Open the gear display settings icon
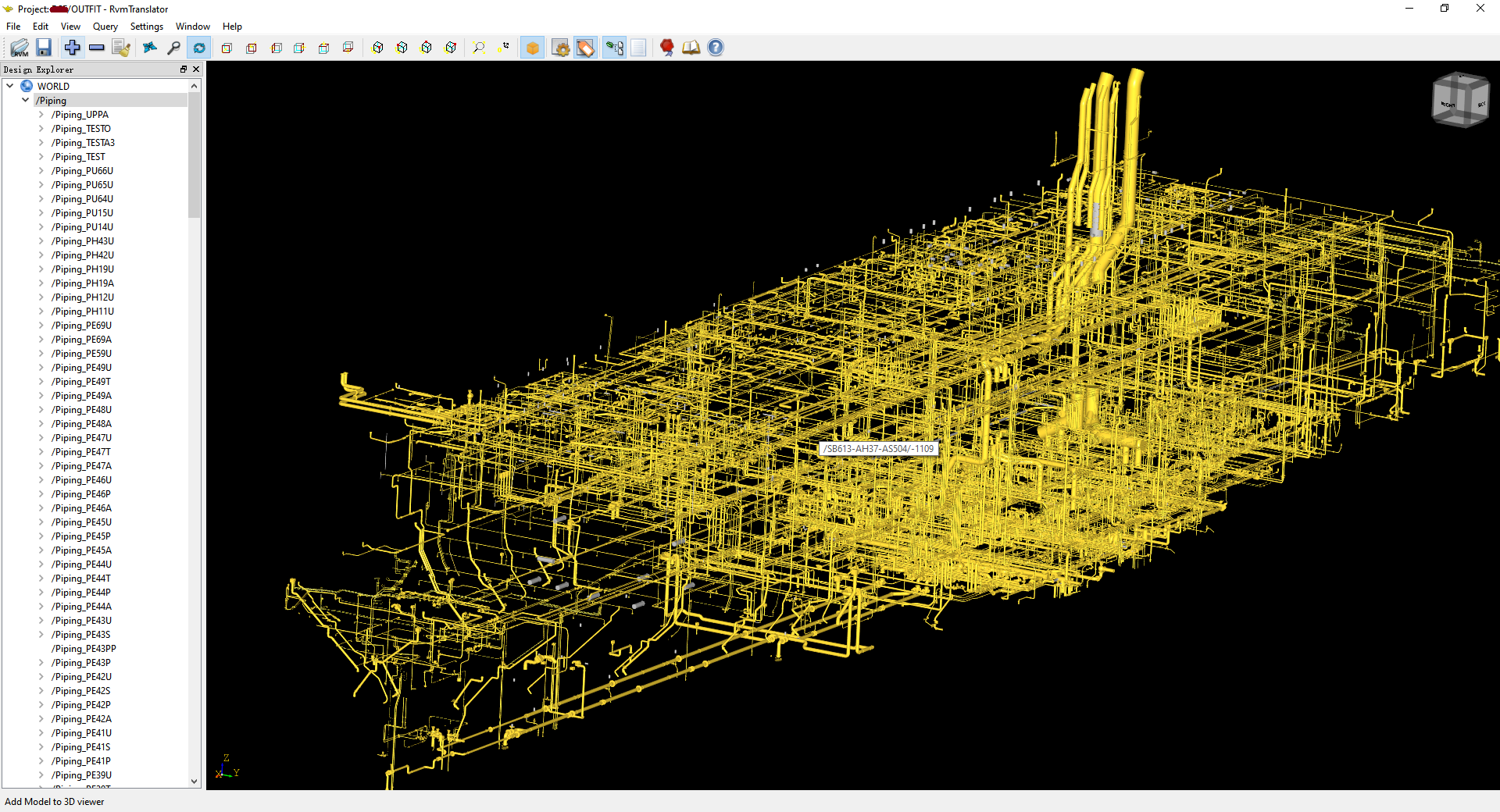 pyautogui.click(x=561, y=48)
